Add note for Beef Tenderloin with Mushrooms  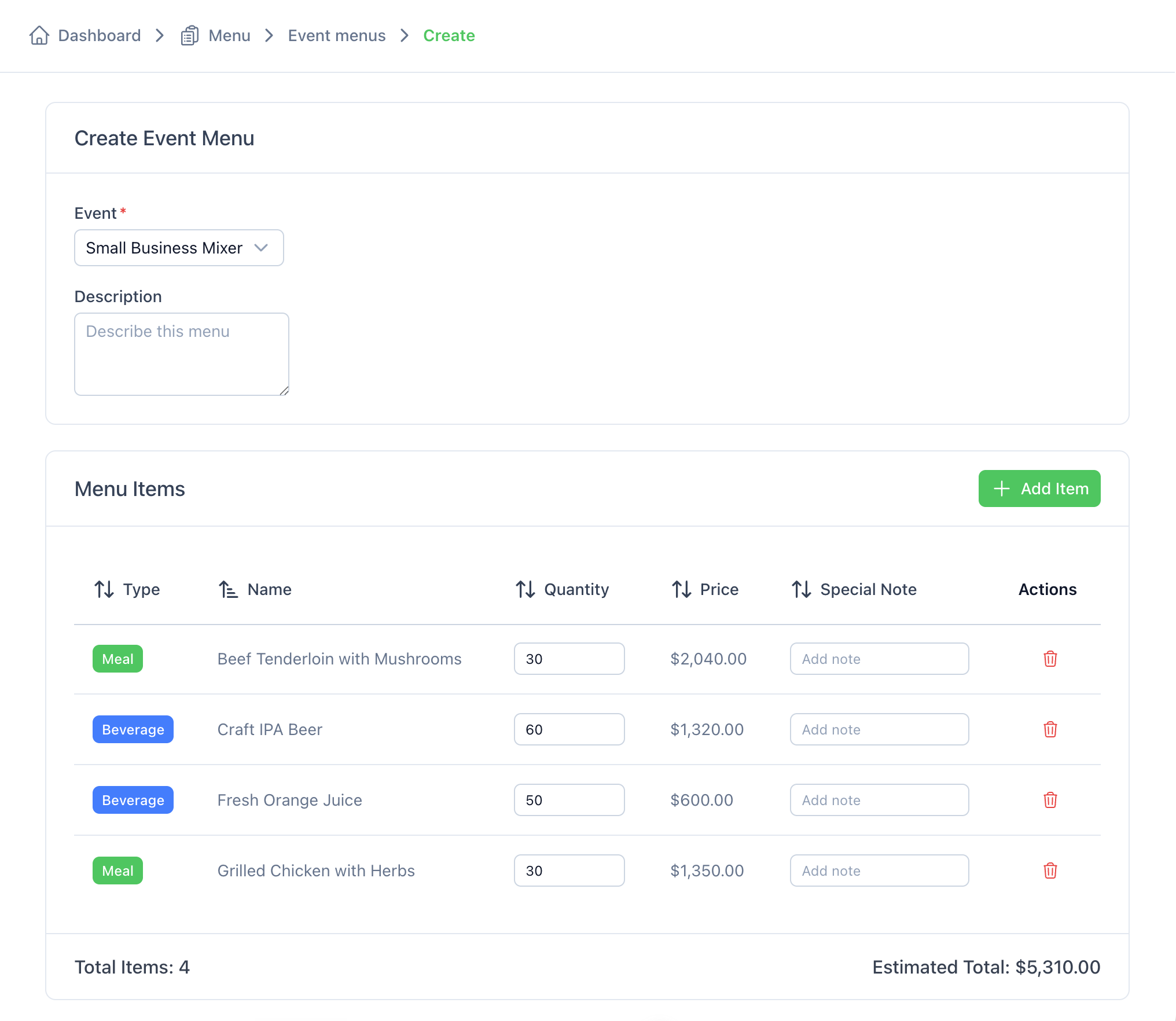click(x=880, y=659)
